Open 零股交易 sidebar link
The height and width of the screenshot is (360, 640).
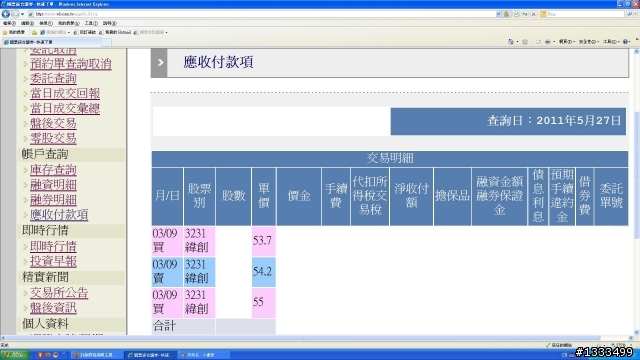[53, 138]
